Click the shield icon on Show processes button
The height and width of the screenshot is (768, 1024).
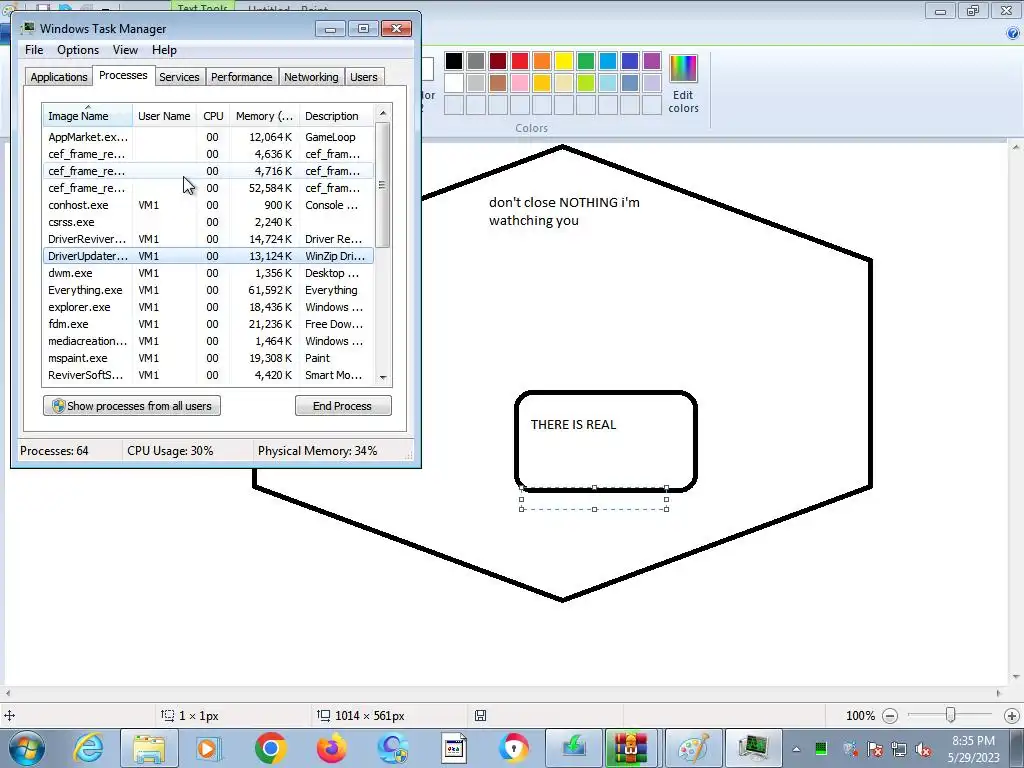coord(58,406)
